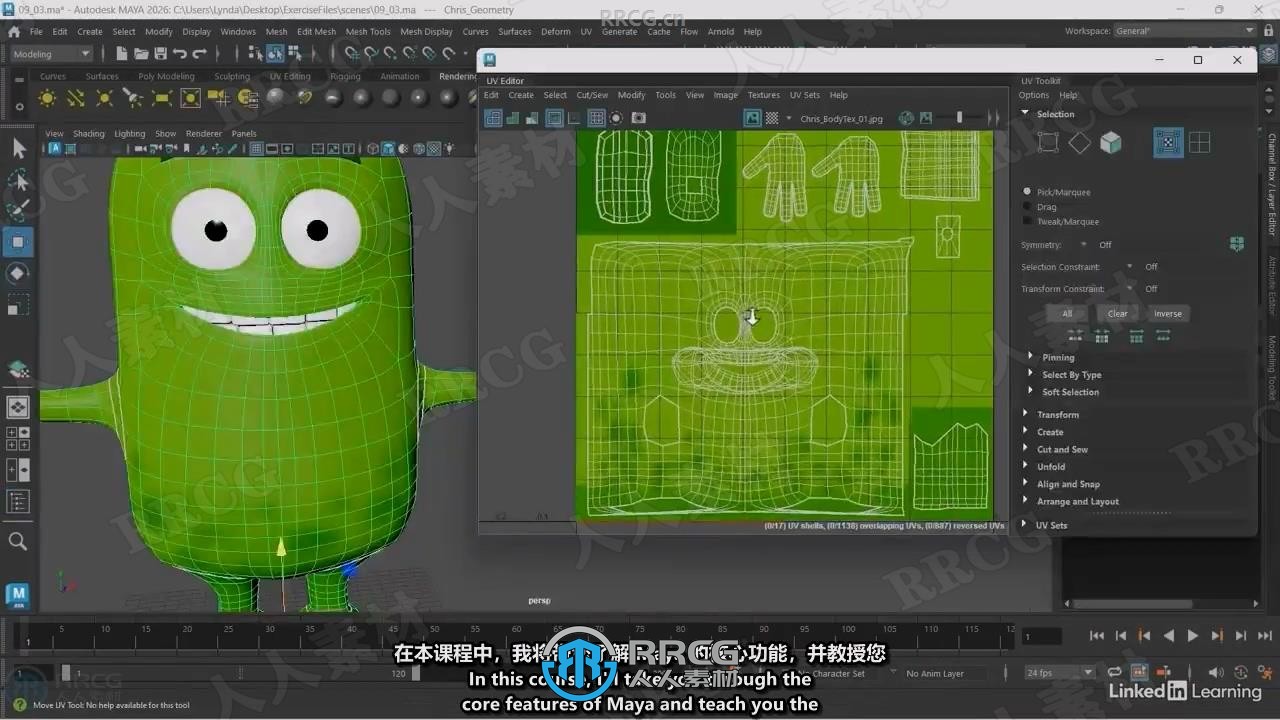Open the Transform Constraint dropdown
The width and height of the screenshot is (1280, 720).
pyautogui.click(x=1129, y=289)
